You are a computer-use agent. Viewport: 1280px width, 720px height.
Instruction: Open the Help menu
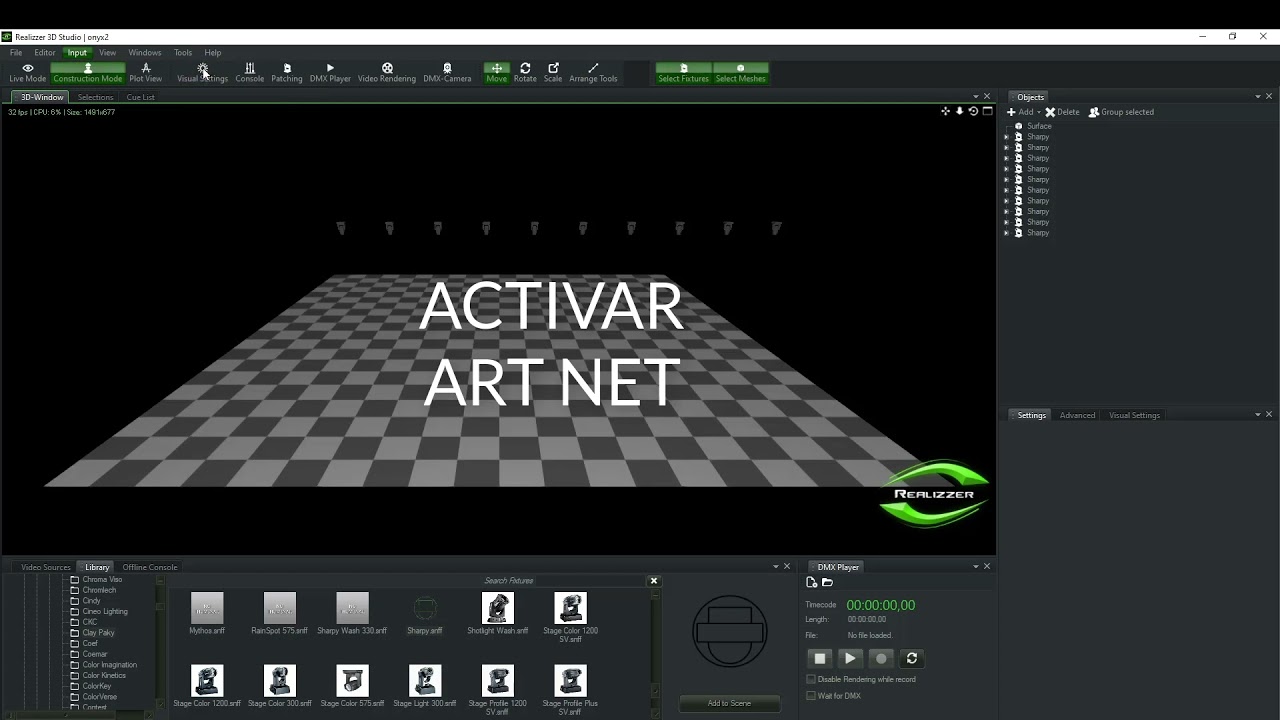tap(213, 53)
